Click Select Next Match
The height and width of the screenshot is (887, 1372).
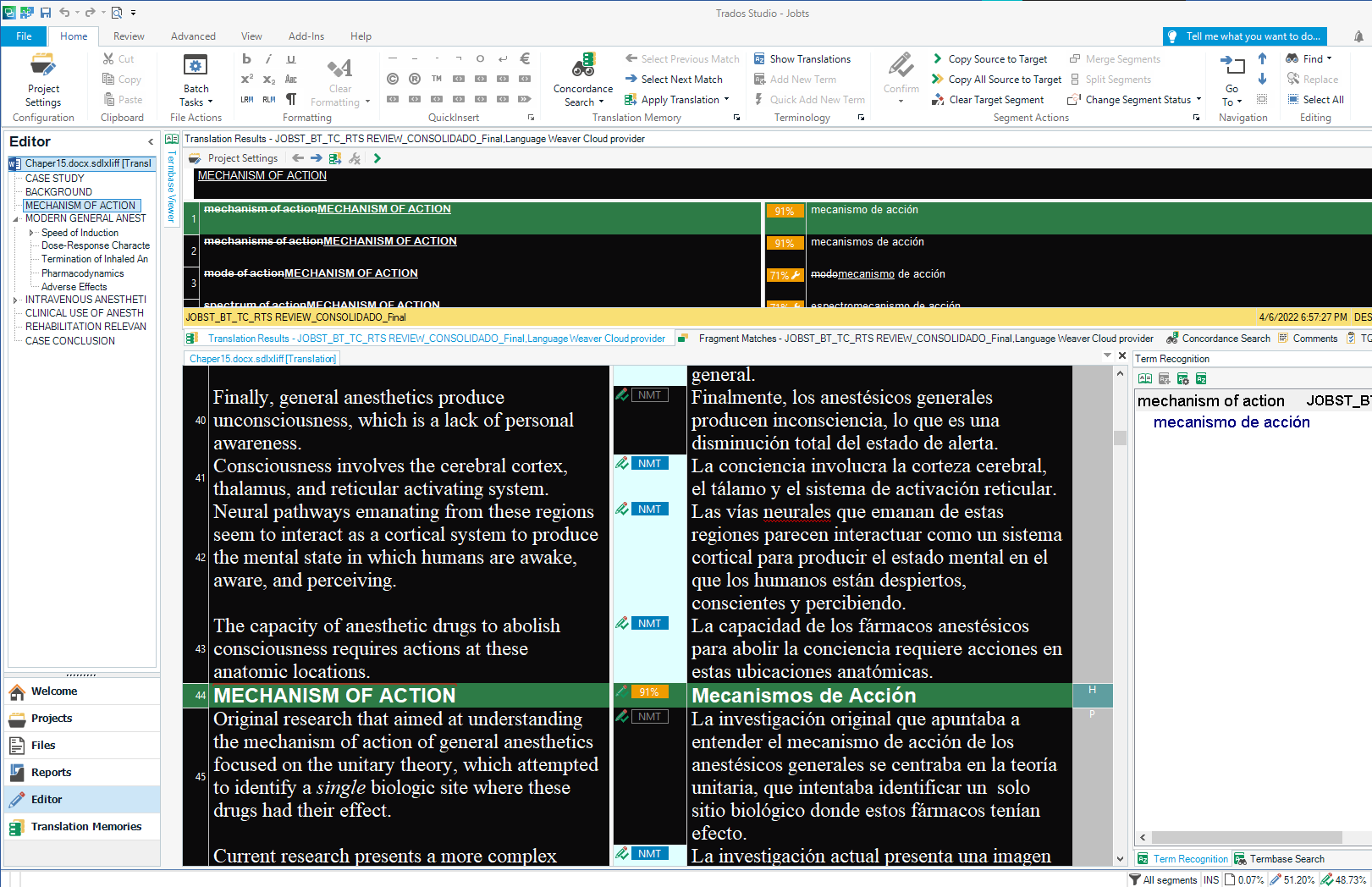[681, 80]
